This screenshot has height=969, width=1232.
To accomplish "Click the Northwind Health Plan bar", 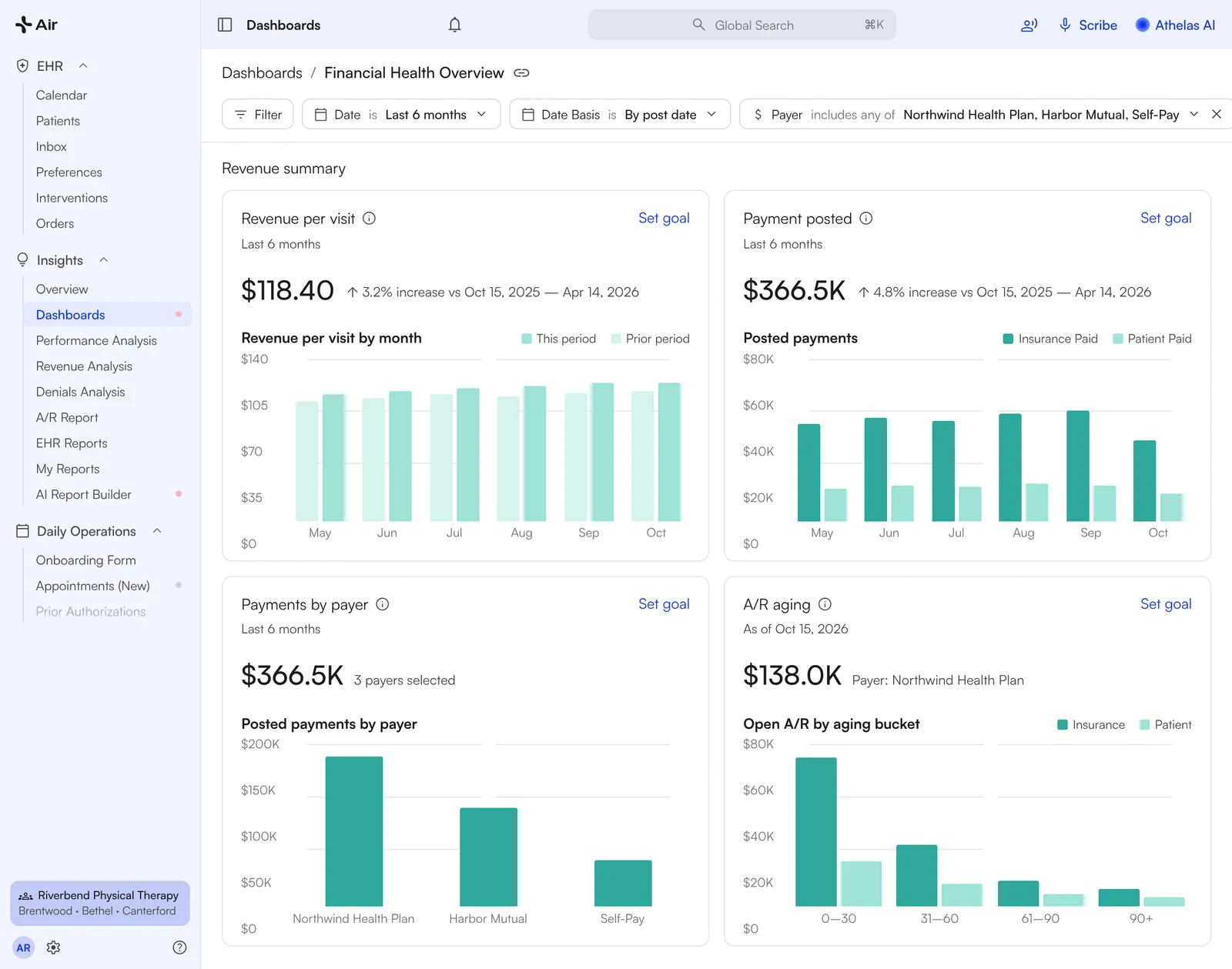I will [x=354, y=831].
